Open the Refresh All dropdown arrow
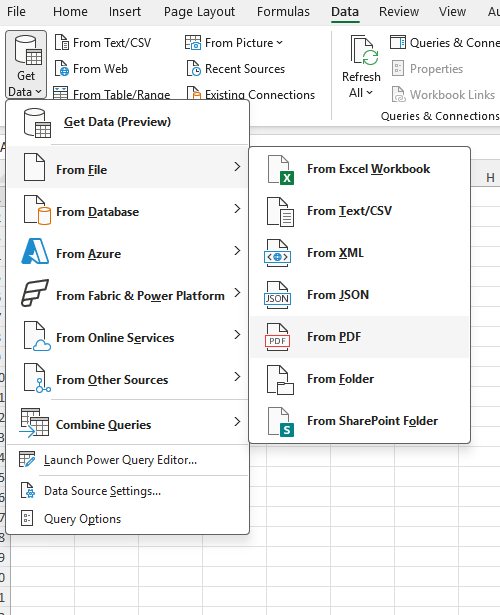Viewport: 500px width, 615px height. (369, 93)
